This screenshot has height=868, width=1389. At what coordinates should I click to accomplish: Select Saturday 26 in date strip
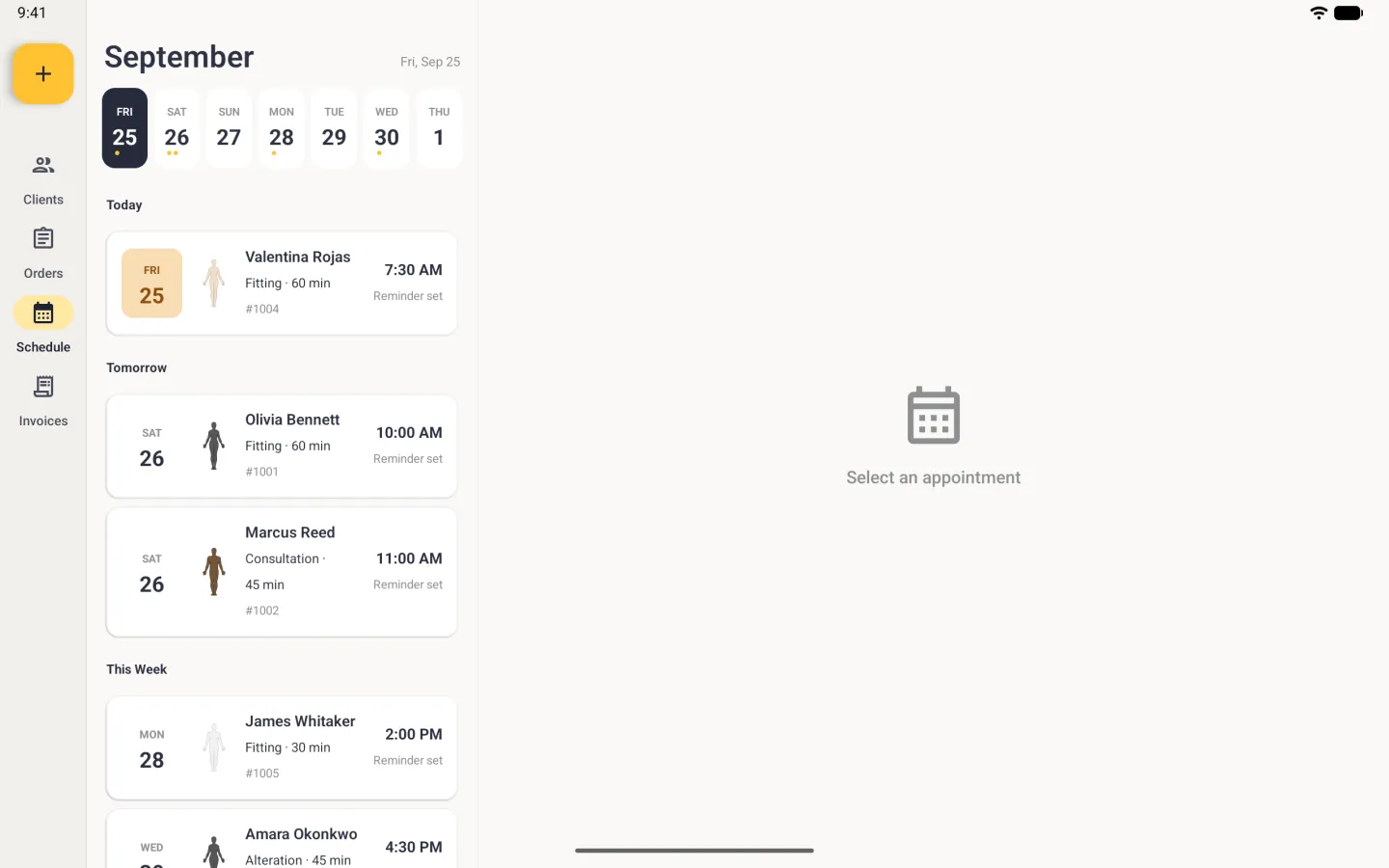coord(177,128)
